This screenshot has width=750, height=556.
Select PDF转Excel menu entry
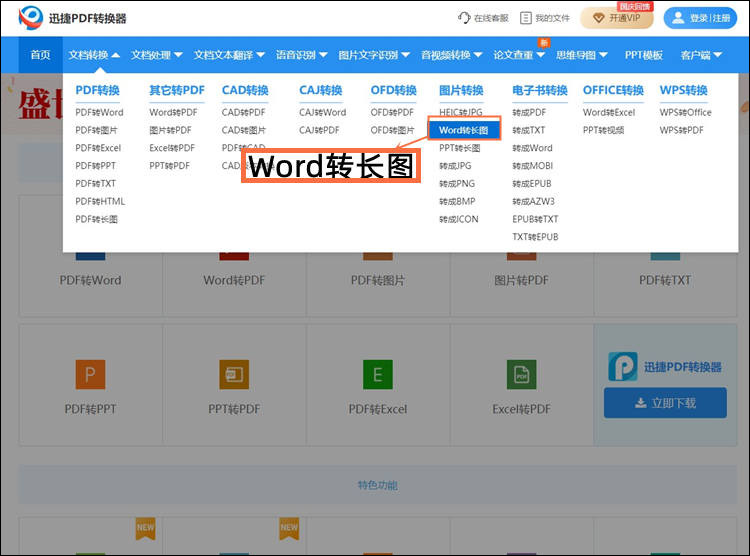(x=98, y=148)
